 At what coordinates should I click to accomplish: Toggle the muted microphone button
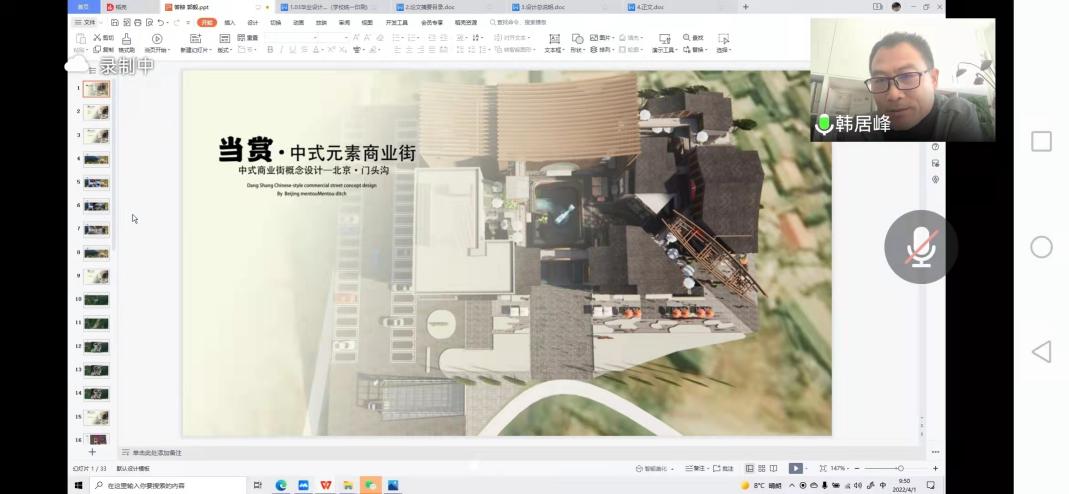click(920, 247)
